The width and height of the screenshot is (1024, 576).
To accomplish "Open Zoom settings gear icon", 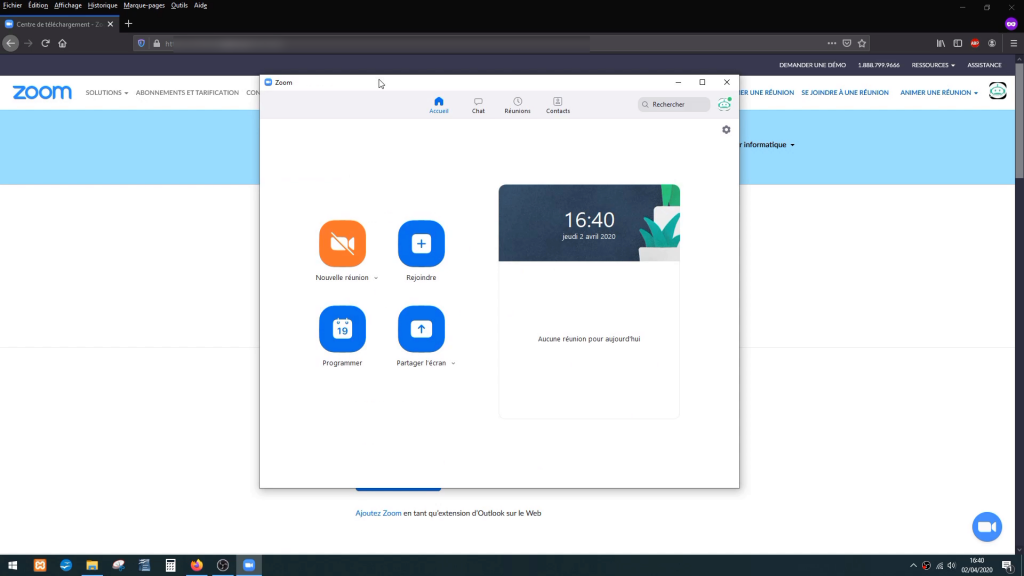I will [x=726, y=130].
